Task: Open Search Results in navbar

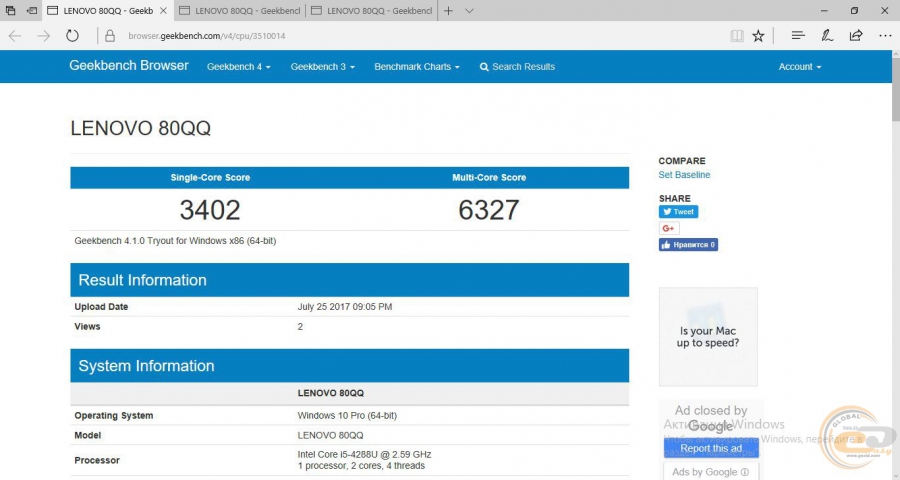Action: tap(517, 67)
